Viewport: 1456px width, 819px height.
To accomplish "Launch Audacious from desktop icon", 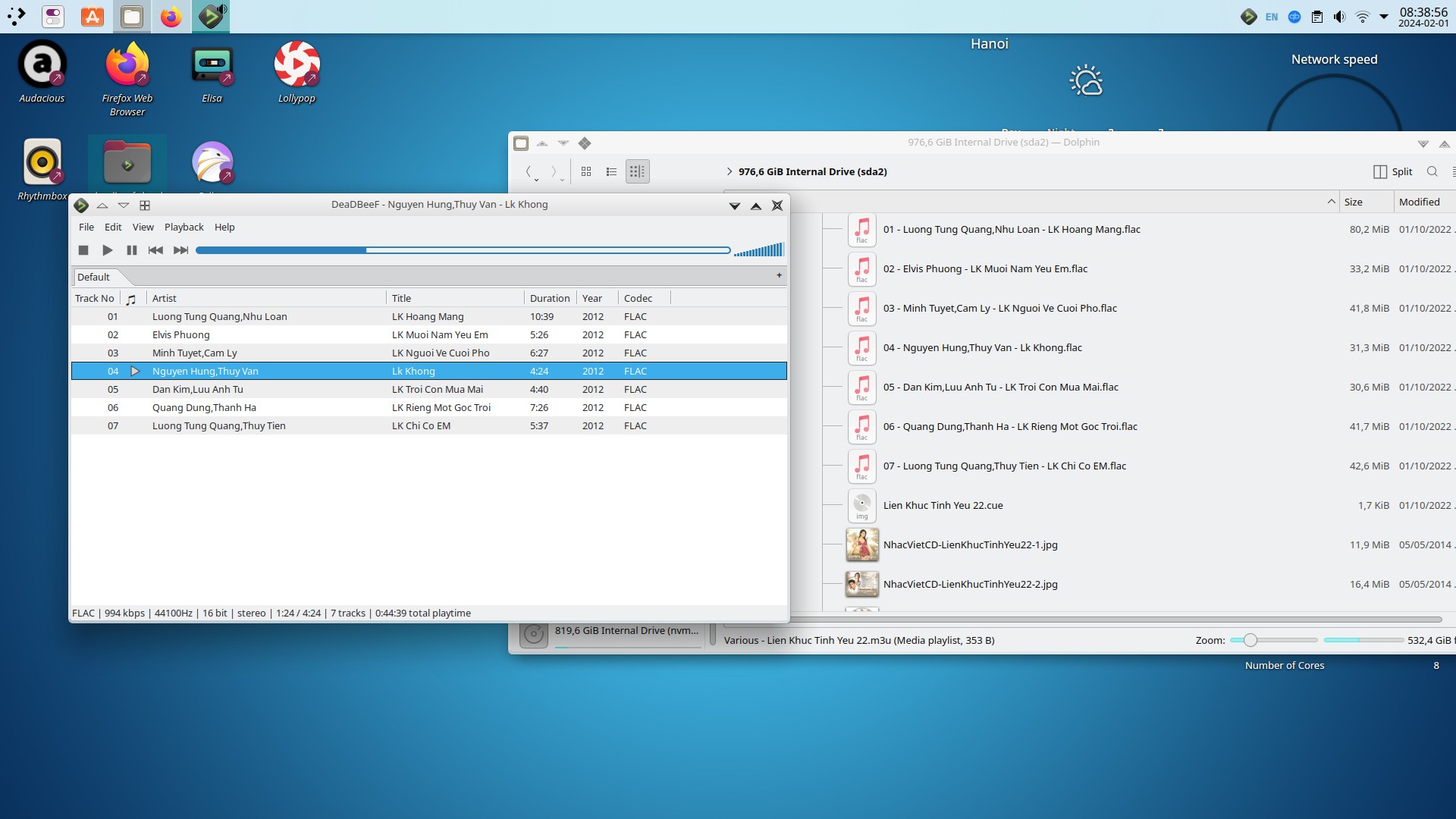I will tap(42, 74).
